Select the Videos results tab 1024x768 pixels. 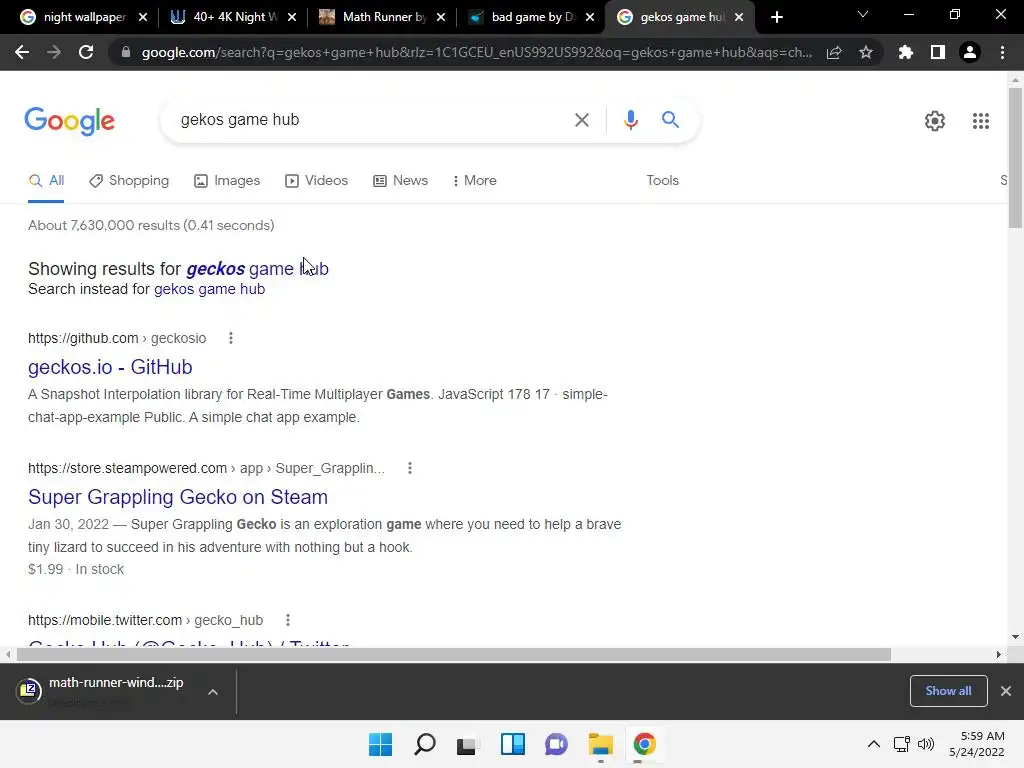tap(317, 181)
